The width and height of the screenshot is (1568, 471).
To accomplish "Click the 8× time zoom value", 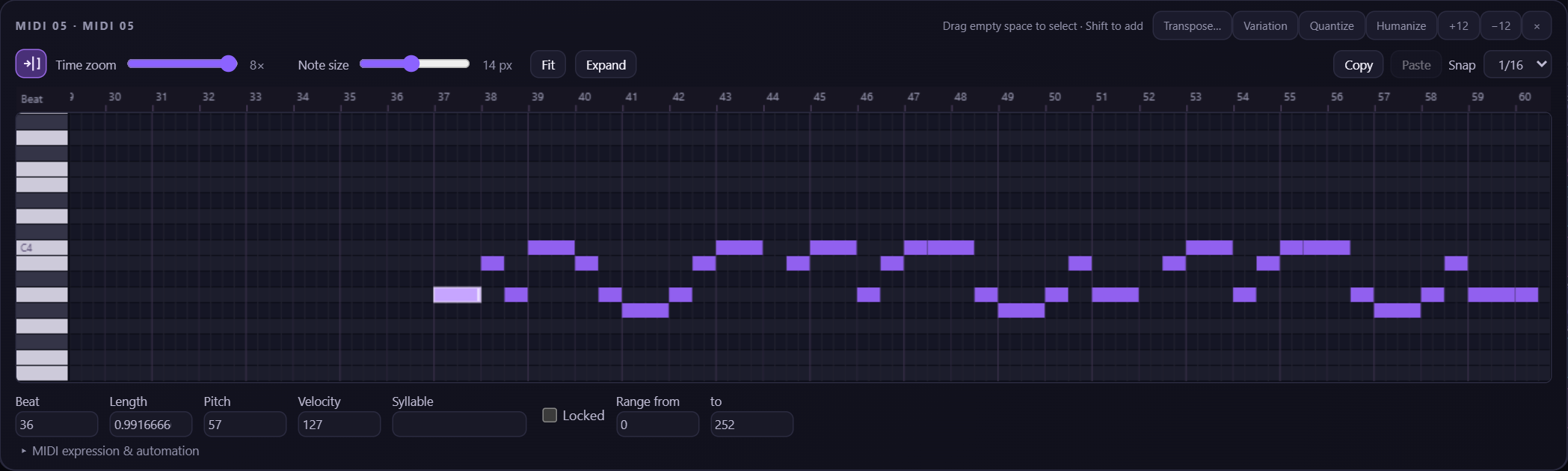I will tap(256, 65).
